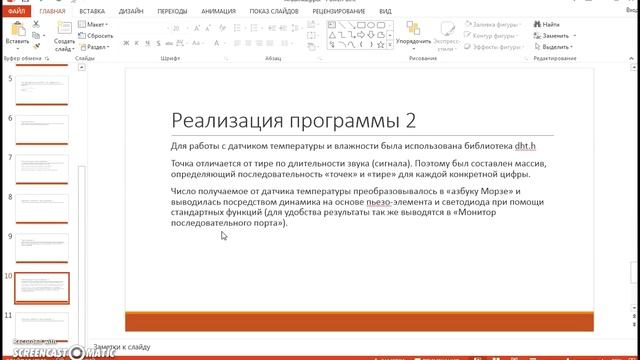640x360 pixels.
Task: Apply bulleted list formatting
Action: tap(237, 28)
